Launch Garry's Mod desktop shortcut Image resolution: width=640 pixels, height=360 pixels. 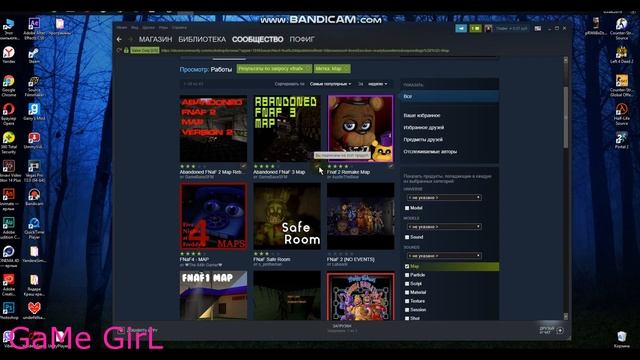34,112
